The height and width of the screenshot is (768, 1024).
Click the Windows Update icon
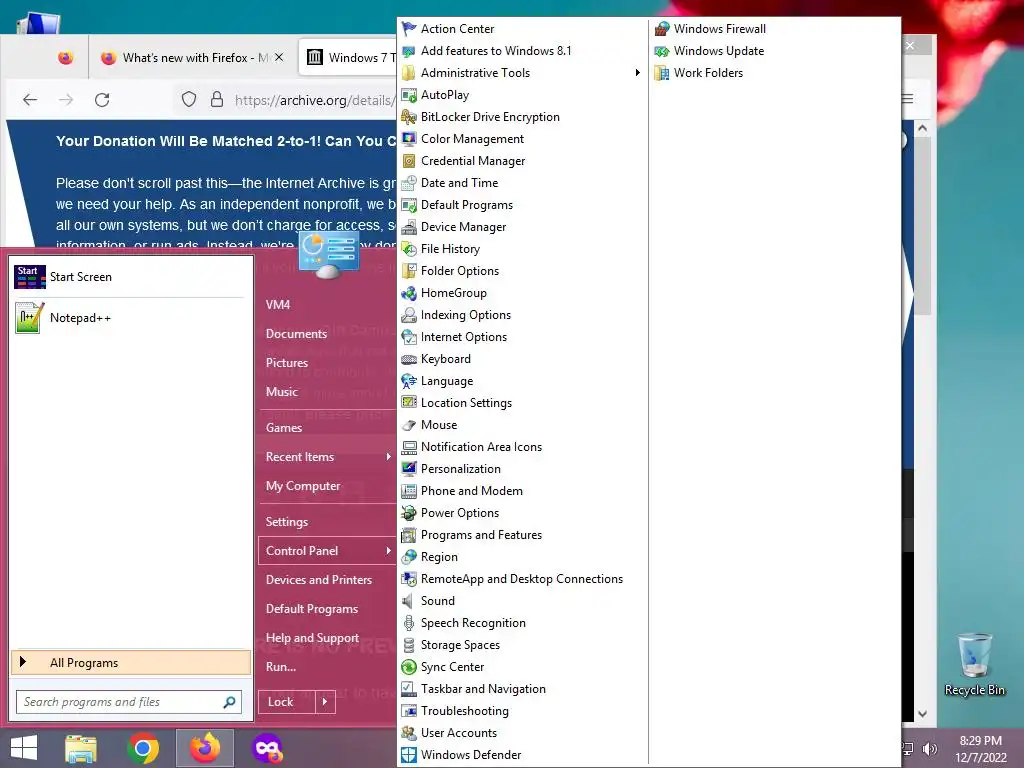click(x=662, y=51)
